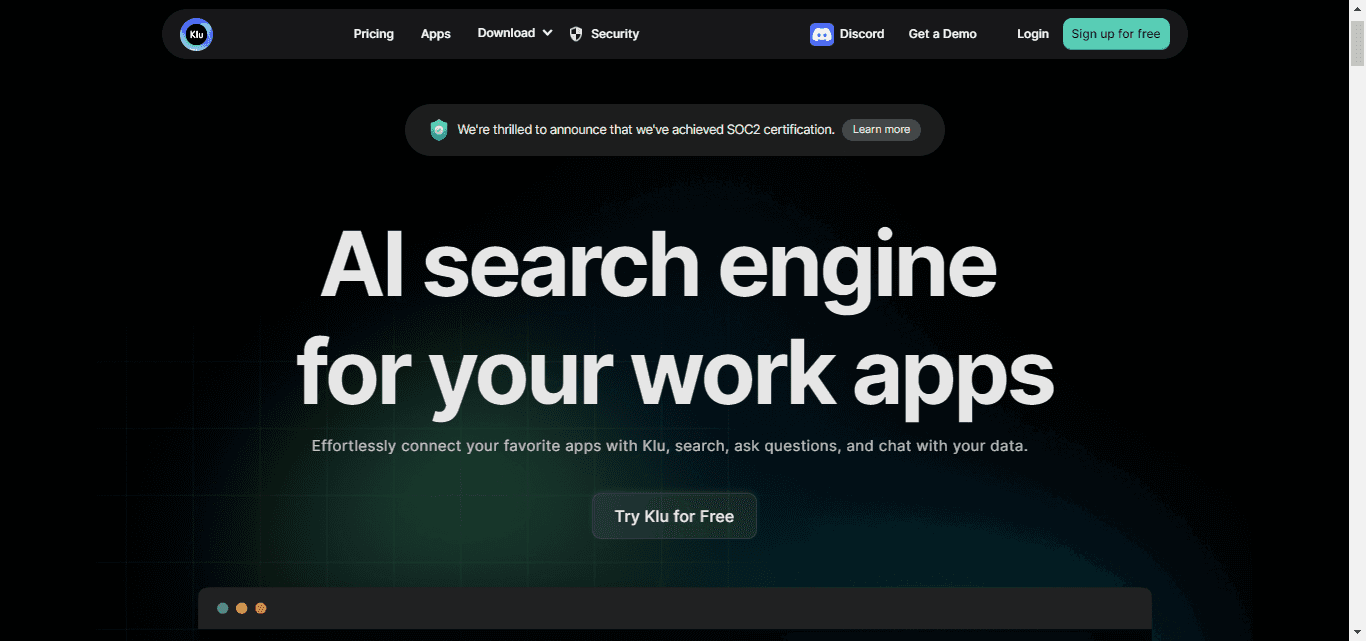Click the green dot in preview window
This screenshot has width=1366, height=641.
point(222,608)
